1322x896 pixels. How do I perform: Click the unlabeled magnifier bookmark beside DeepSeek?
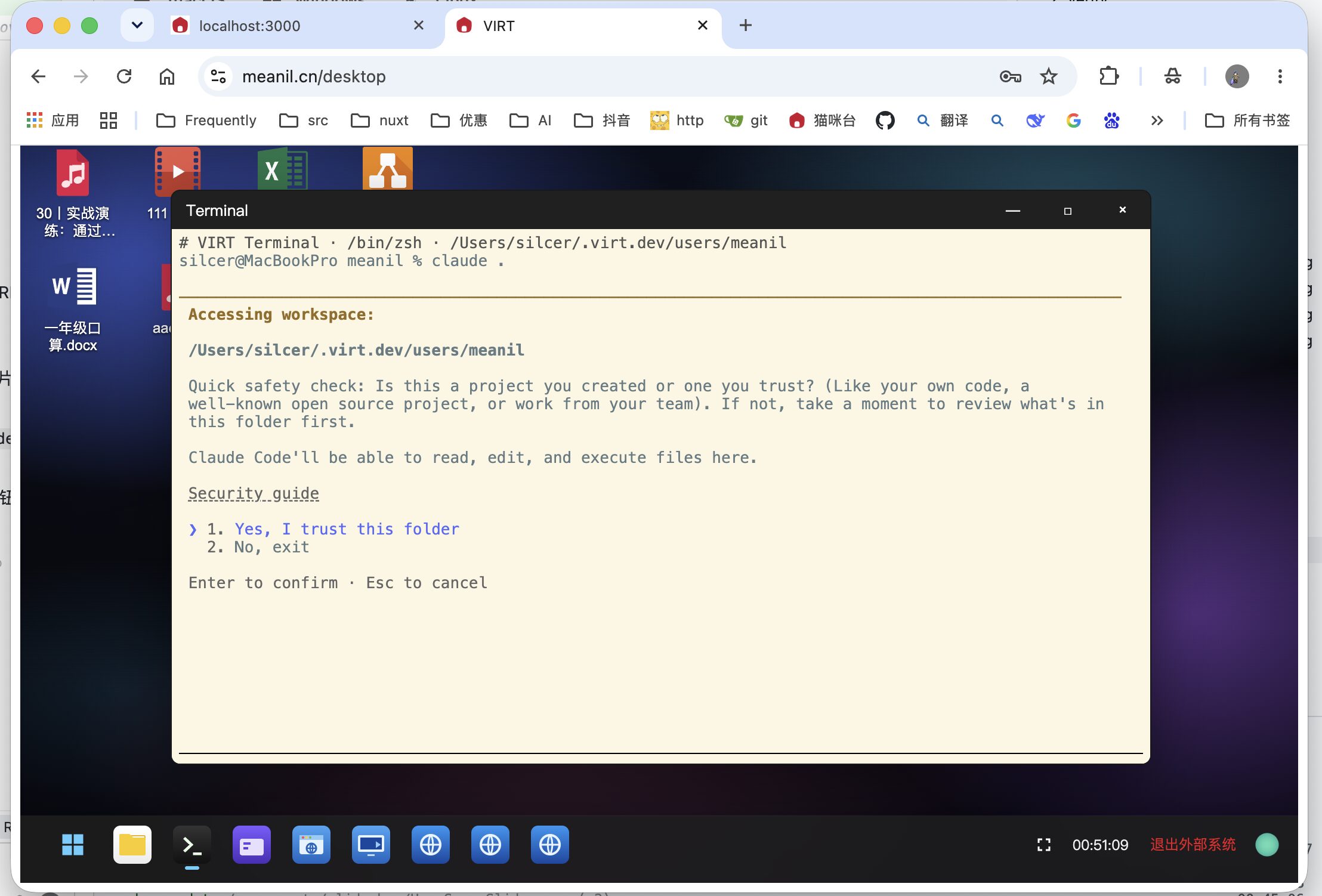tap(997, 121)
